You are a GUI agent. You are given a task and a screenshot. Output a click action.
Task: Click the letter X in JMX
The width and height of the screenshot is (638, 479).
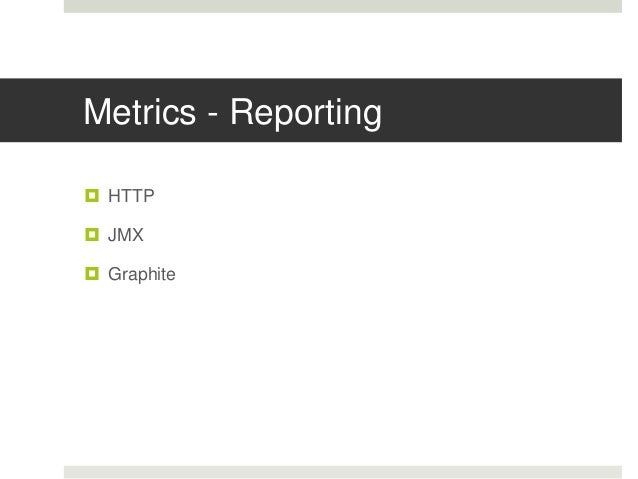point(138,235)
